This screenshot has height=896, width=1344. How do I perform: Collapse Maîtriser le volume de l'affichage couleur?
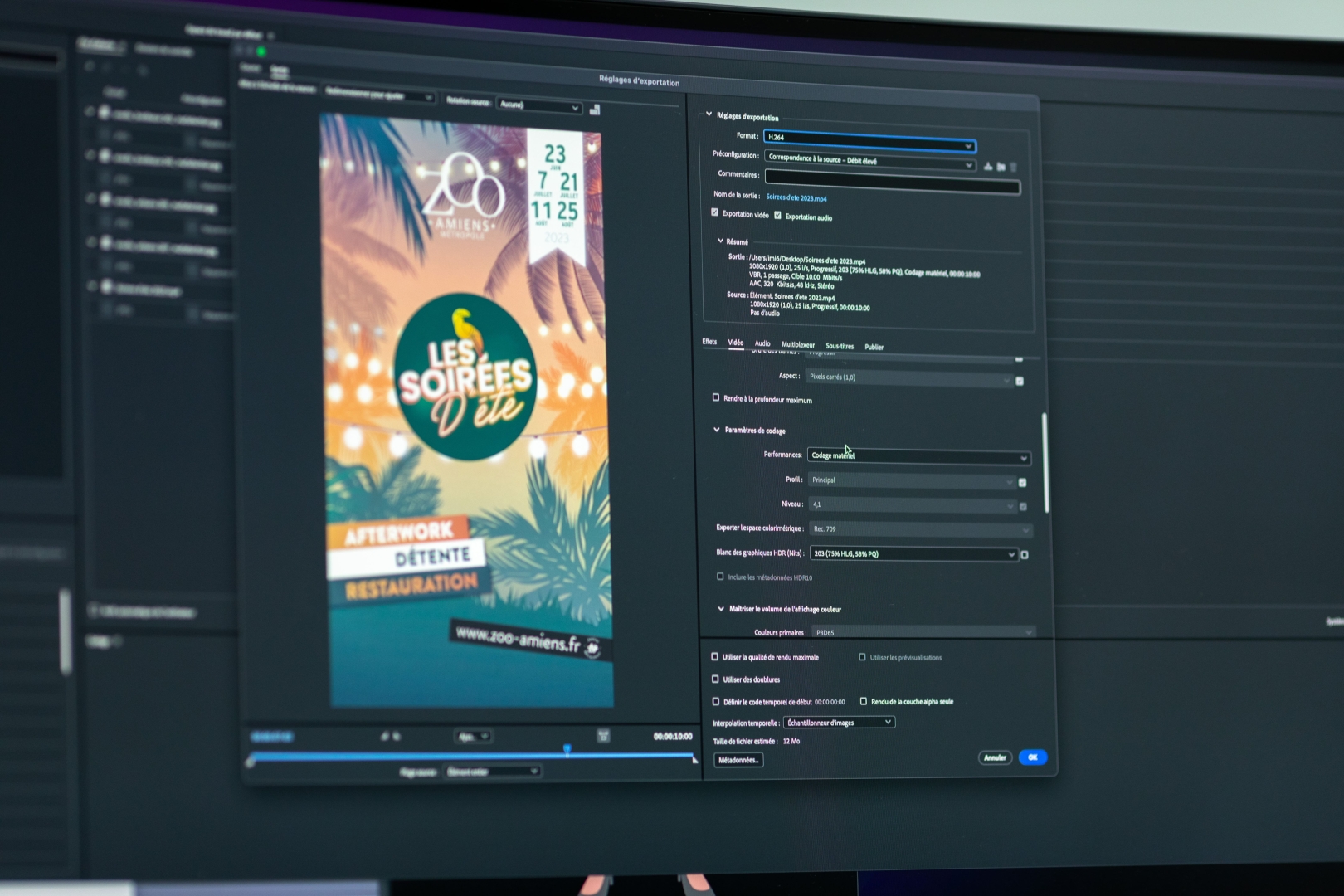721,608
